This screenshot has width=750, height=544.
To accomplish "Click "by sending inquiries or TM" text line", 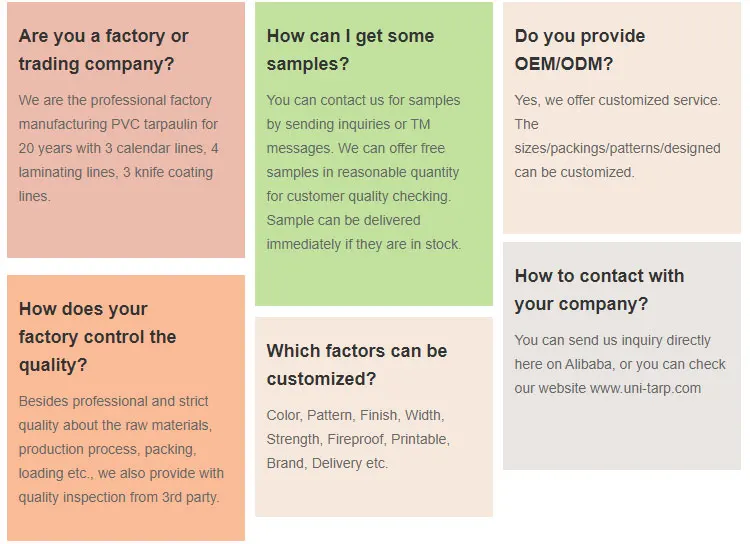I will pyautogui.click(x=348, y=124).
